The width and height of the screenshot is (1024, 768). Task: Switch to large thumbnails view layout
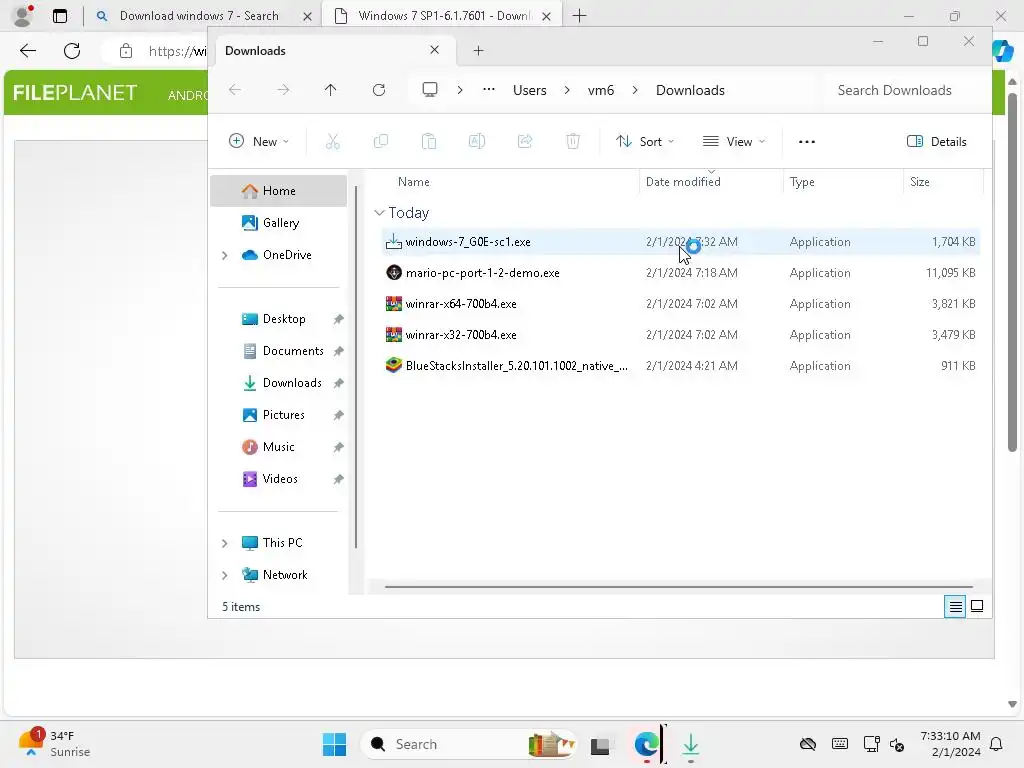977,607
